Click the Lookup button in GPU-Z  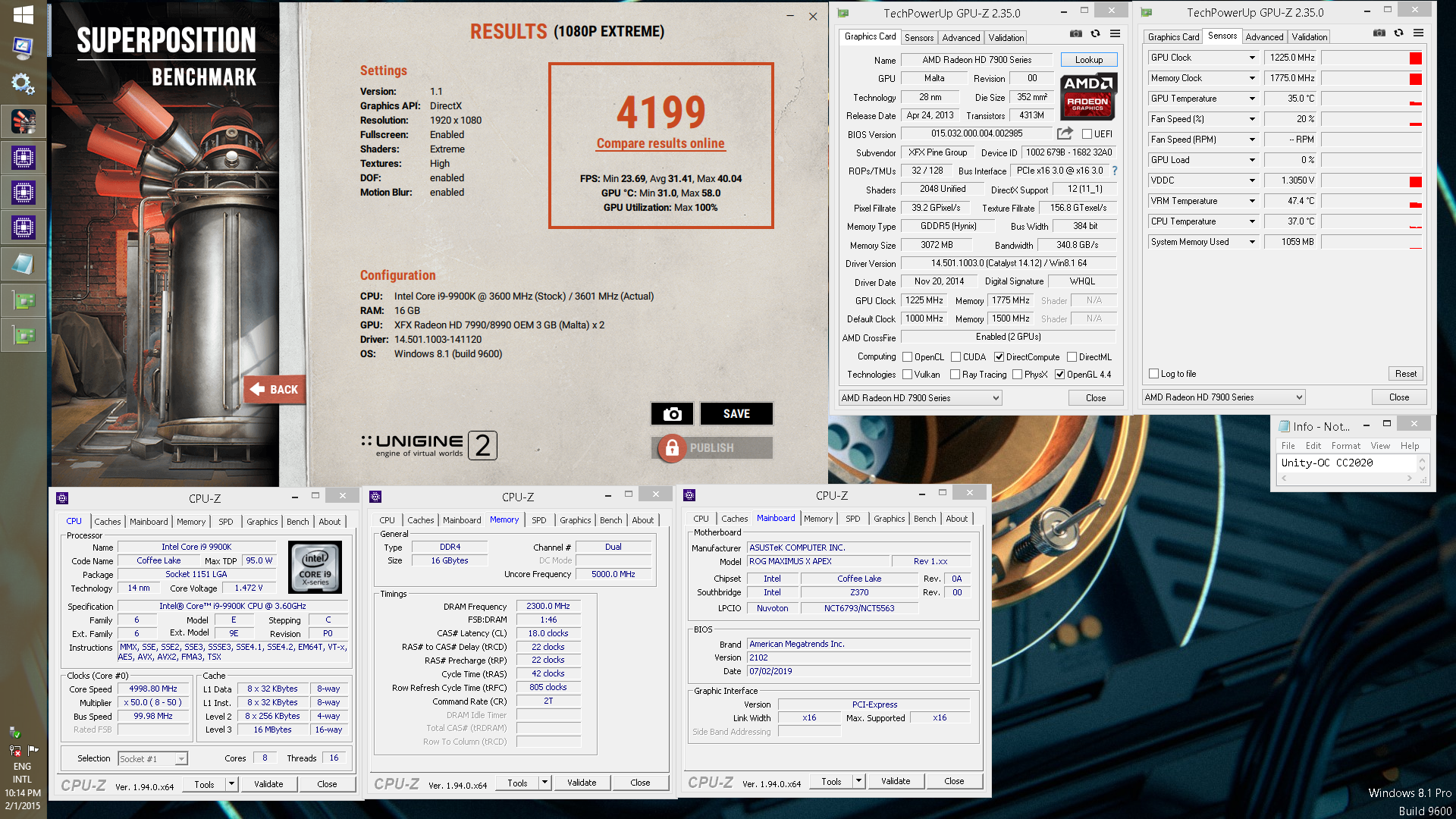coord(1088,60)
